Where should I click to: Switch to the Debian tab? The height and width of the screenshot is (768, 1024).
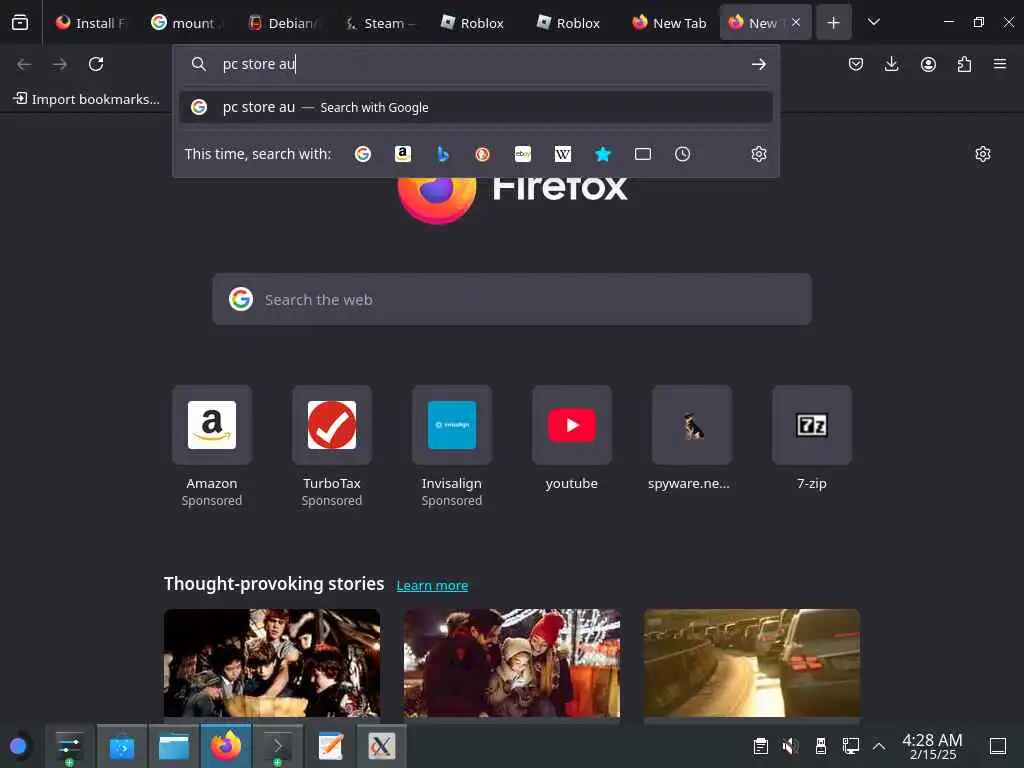point(283,23)
